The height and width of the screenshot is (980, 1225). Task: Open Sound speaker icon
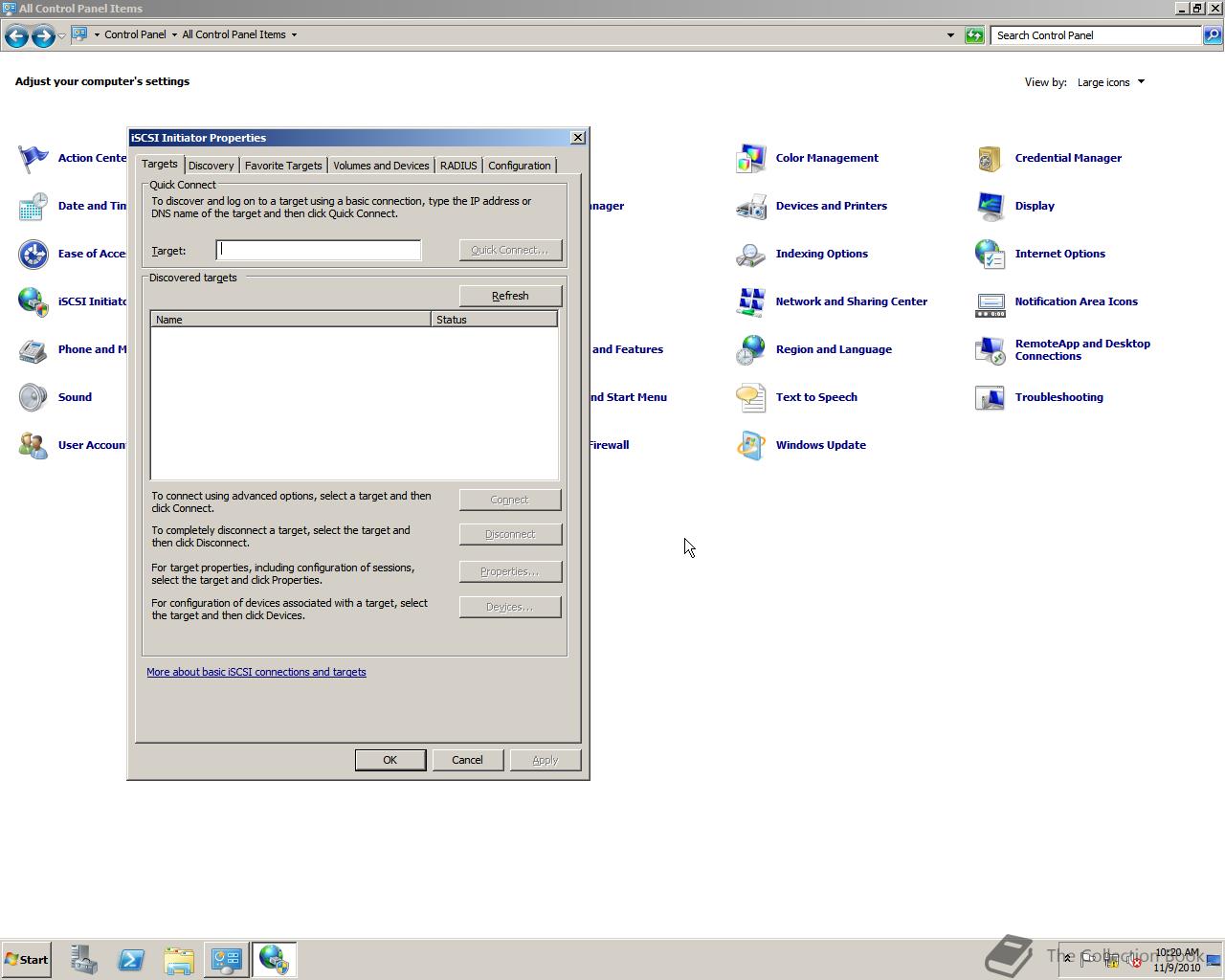point(33,397)
